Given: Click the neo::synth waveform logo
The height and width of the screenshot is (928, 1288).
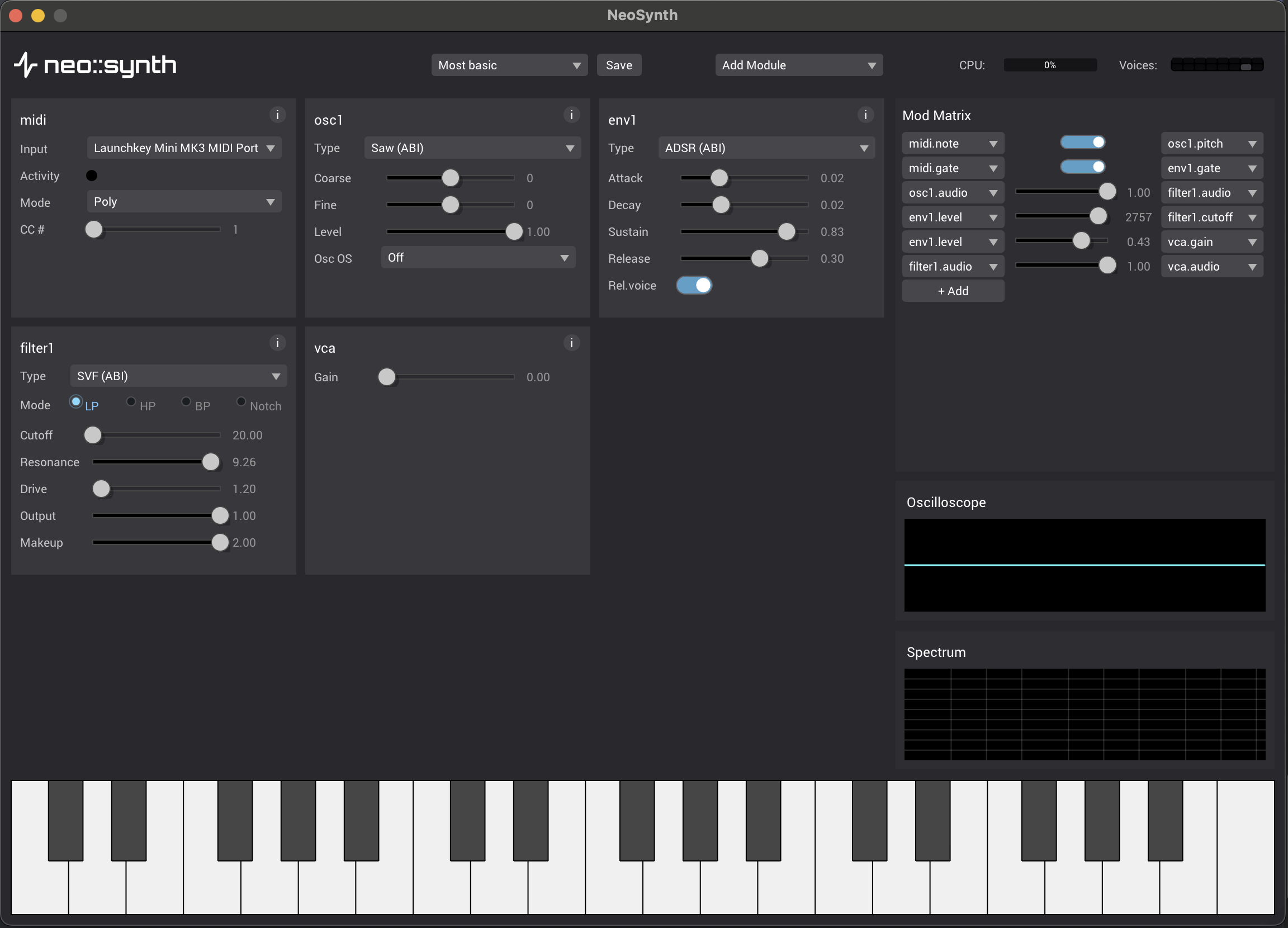Looking at the screenshot, I should 25,65.
